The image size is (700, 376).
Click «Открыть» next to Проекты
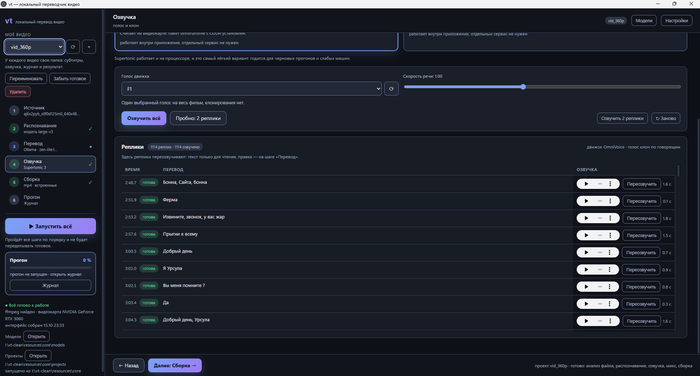click(x=38, y=356)
